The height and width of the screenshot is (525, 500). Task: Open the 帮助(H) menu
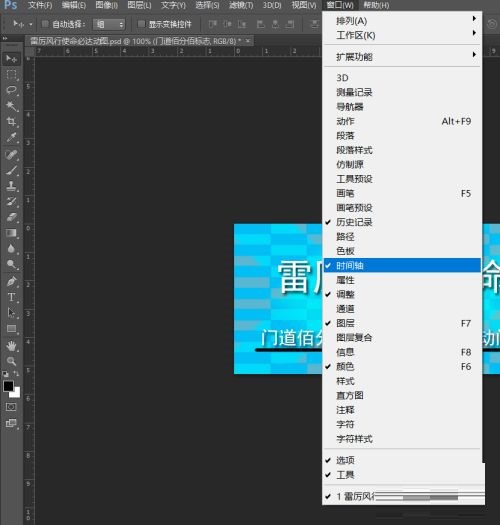pyautogui.click(x=376, y=5)
